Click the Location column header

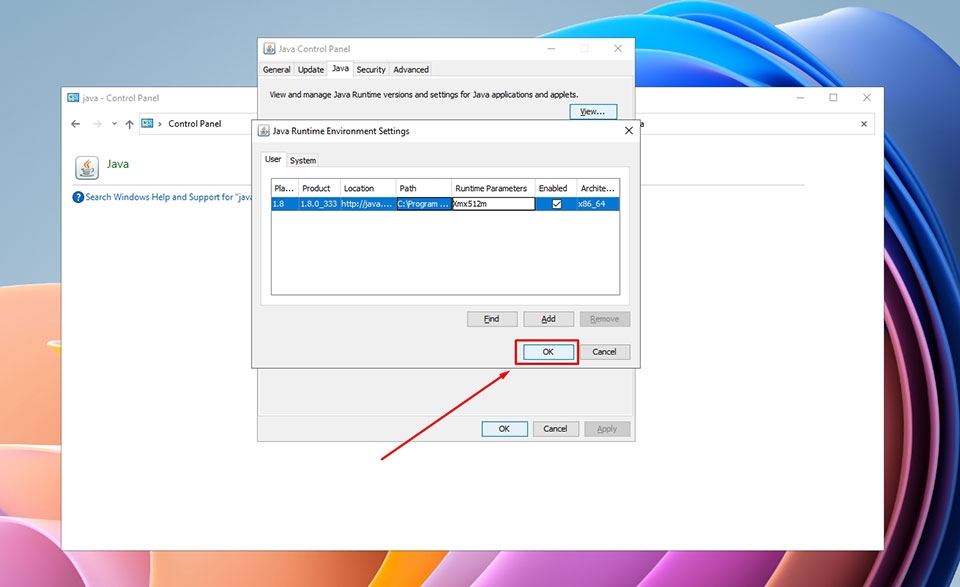pos(367,188)
